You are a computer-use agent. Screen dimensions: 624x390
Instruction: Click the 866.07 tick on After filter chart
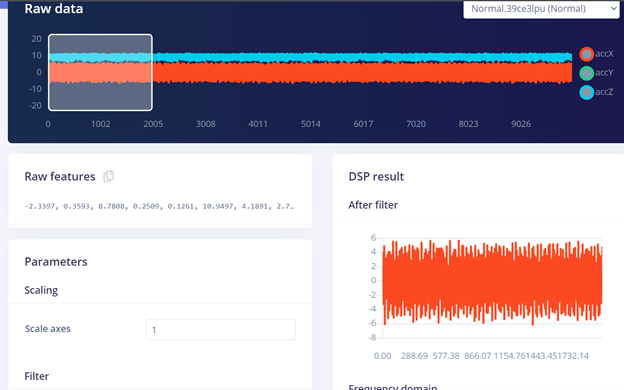pos(478,356)
